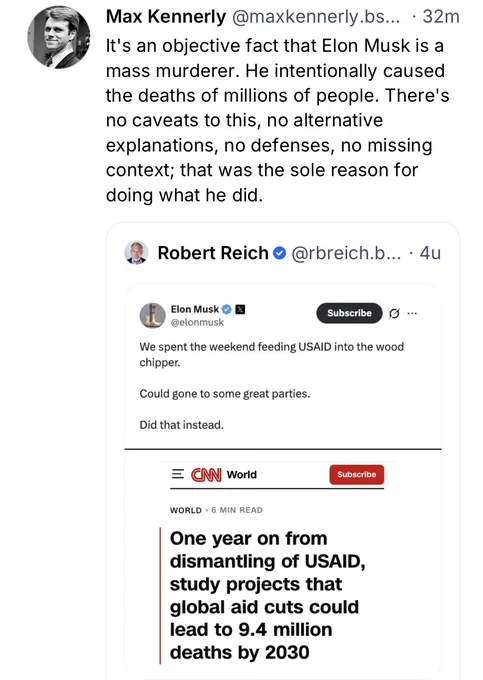This screenshot has width=483, height=680.
Task: Open Elon Musk's rocket avatar
Action: (x=153, y=315)
